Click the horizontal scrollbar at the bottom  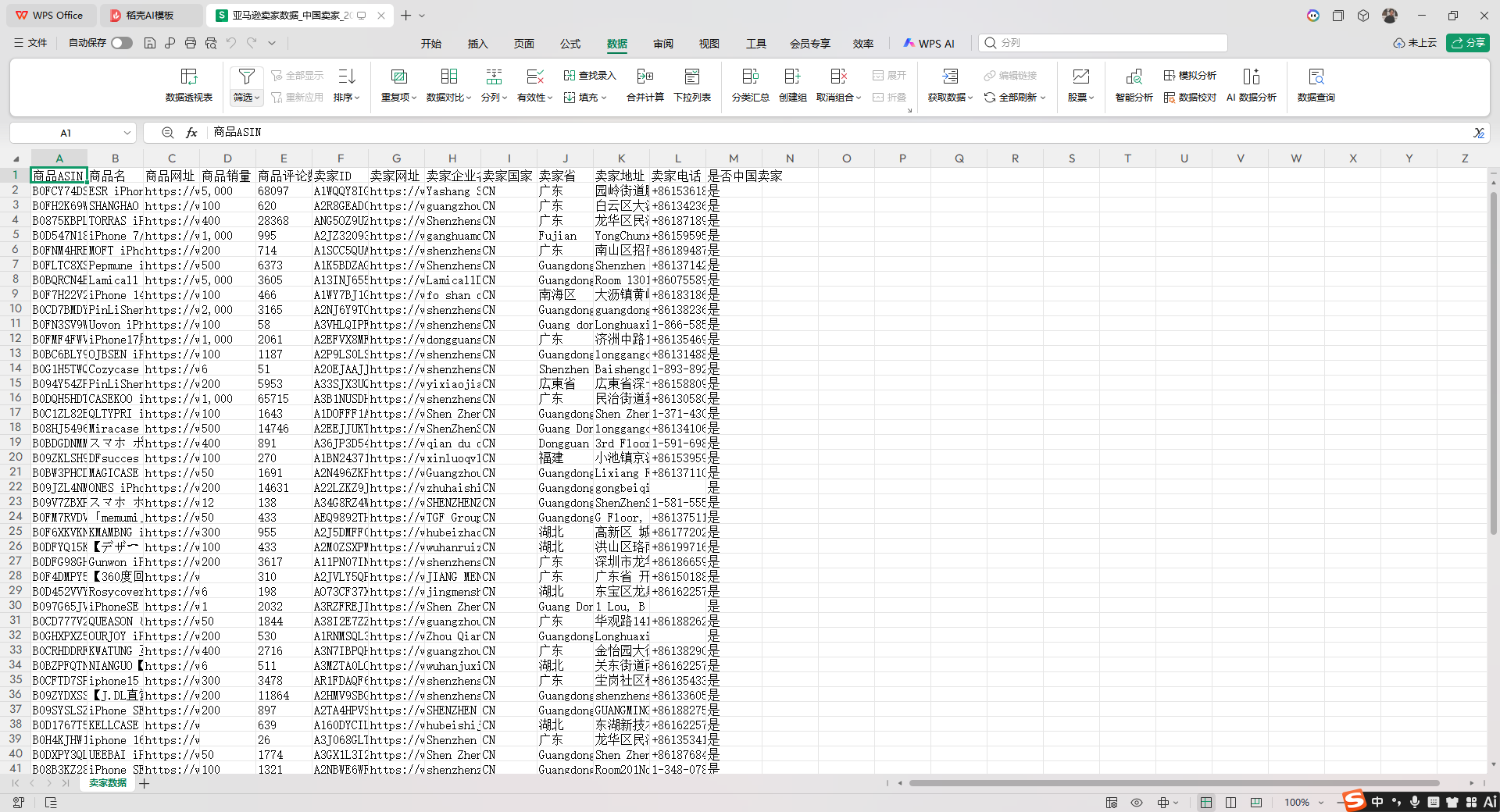(x=1173, y=783)
